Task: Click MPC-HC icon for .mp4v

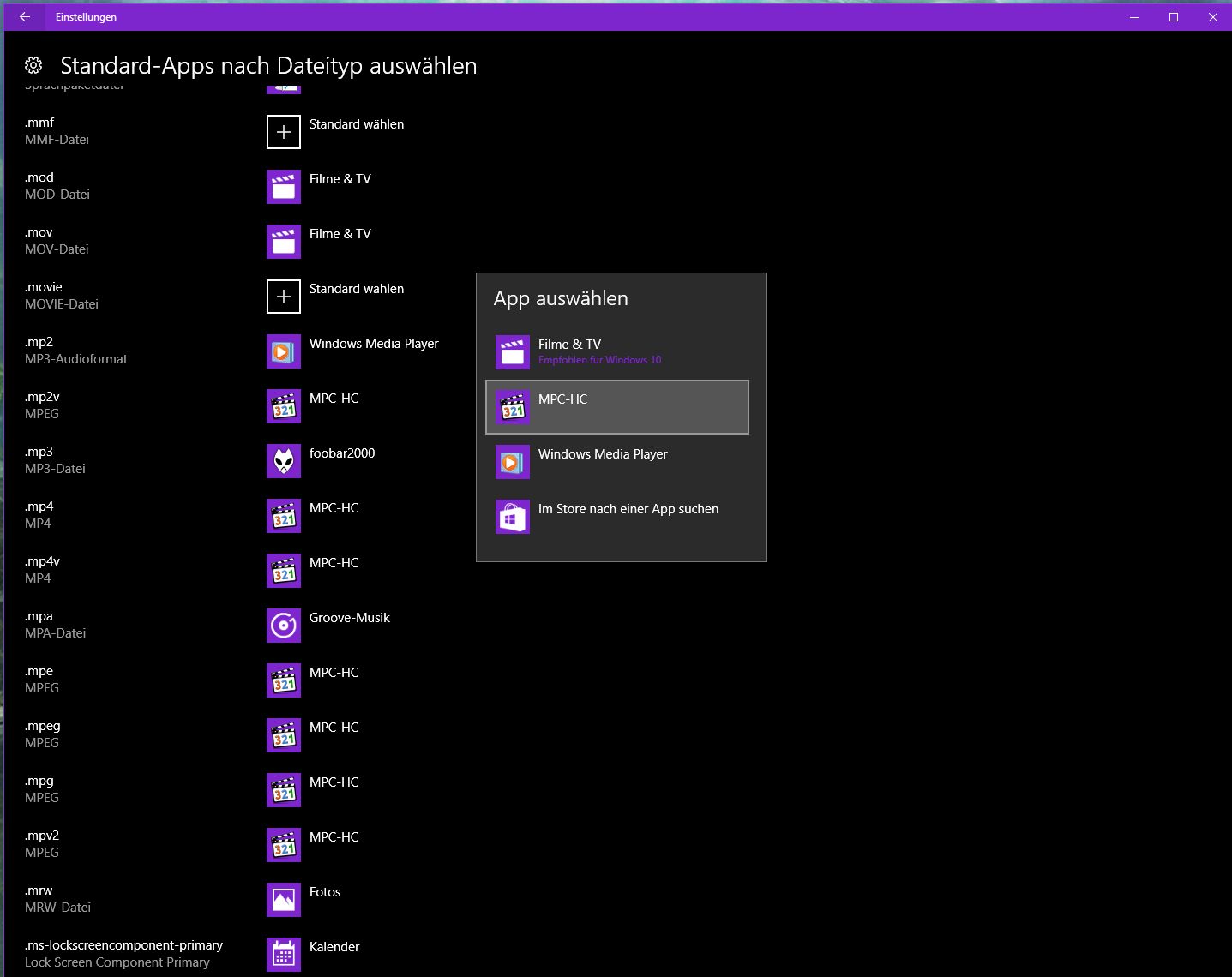Action: pyautogui.click(x=284, y=571)
